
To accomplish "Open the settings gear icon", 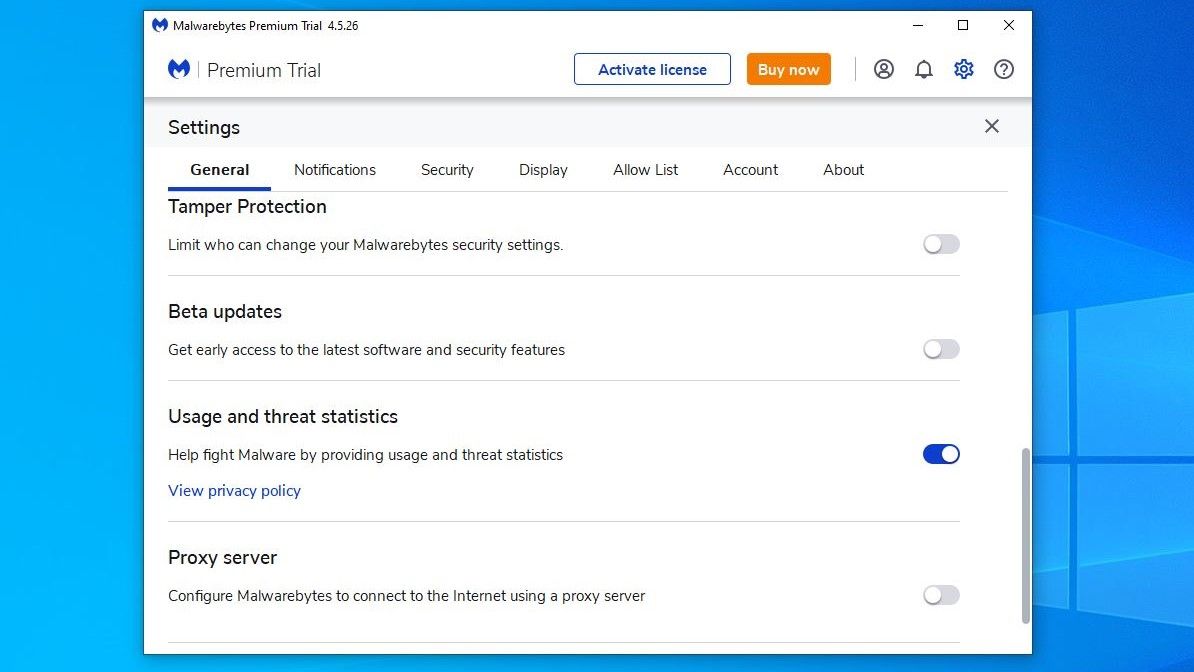I will [963, 69].
